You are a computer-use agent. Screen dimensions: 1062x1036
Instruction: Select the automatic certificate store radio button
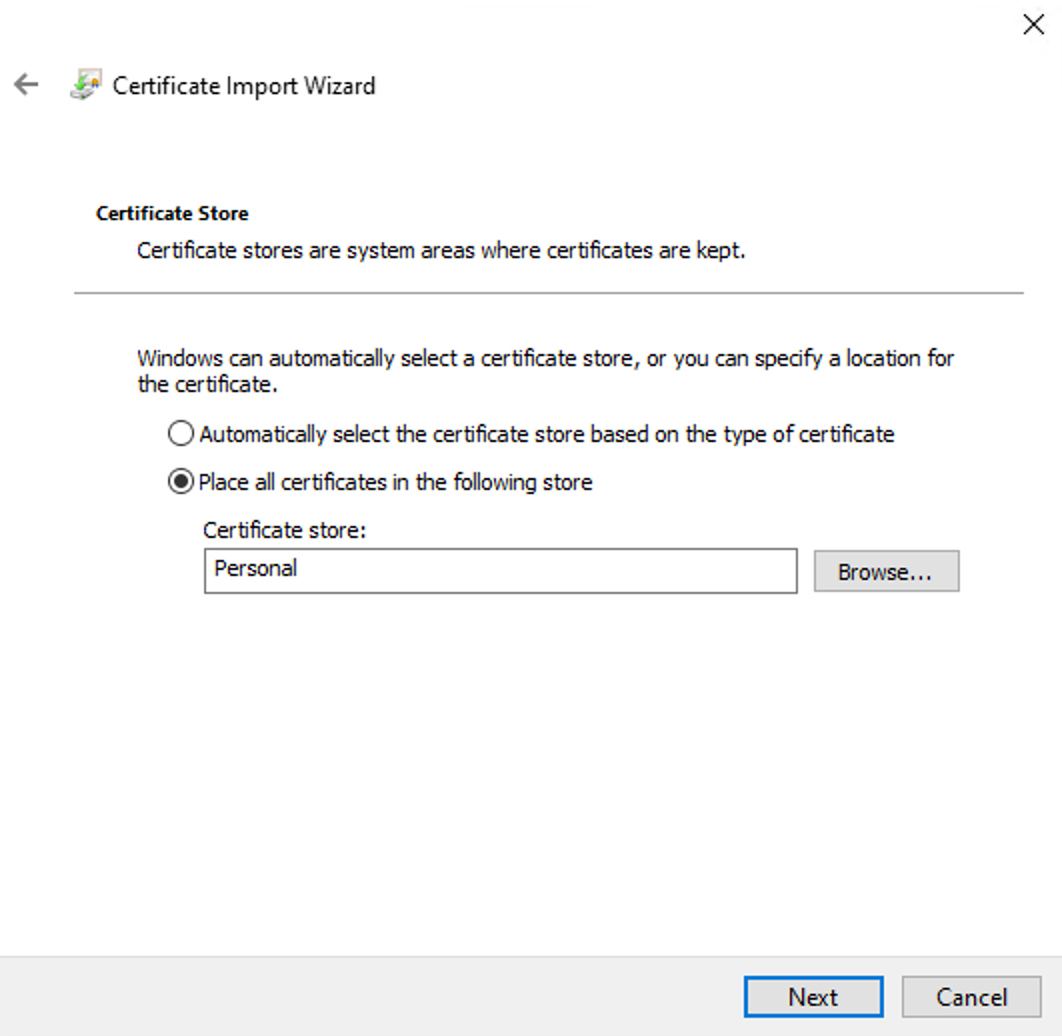[181, 434]
